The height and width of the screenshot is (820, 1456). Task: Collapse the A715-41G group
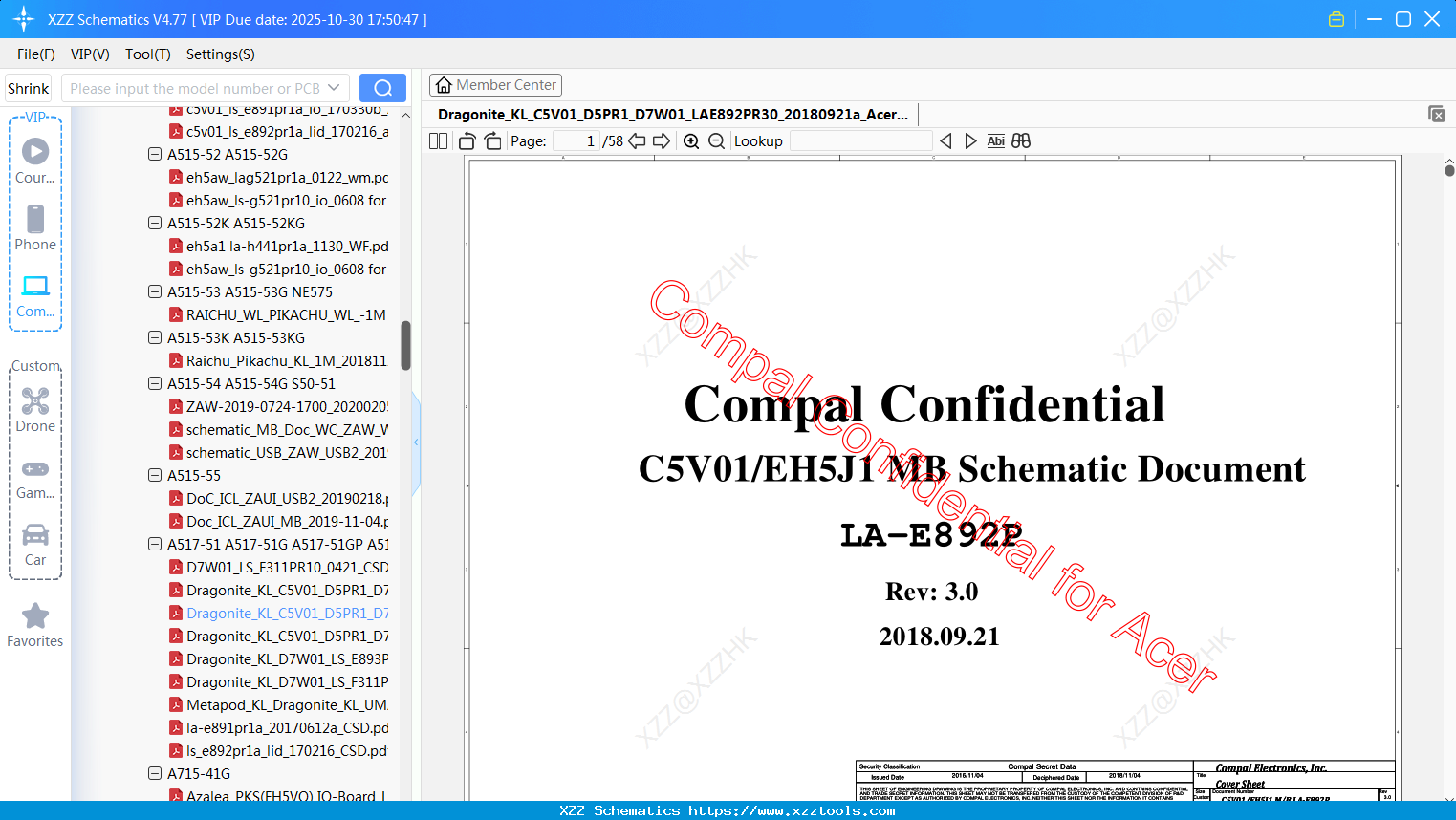point(155,773)
